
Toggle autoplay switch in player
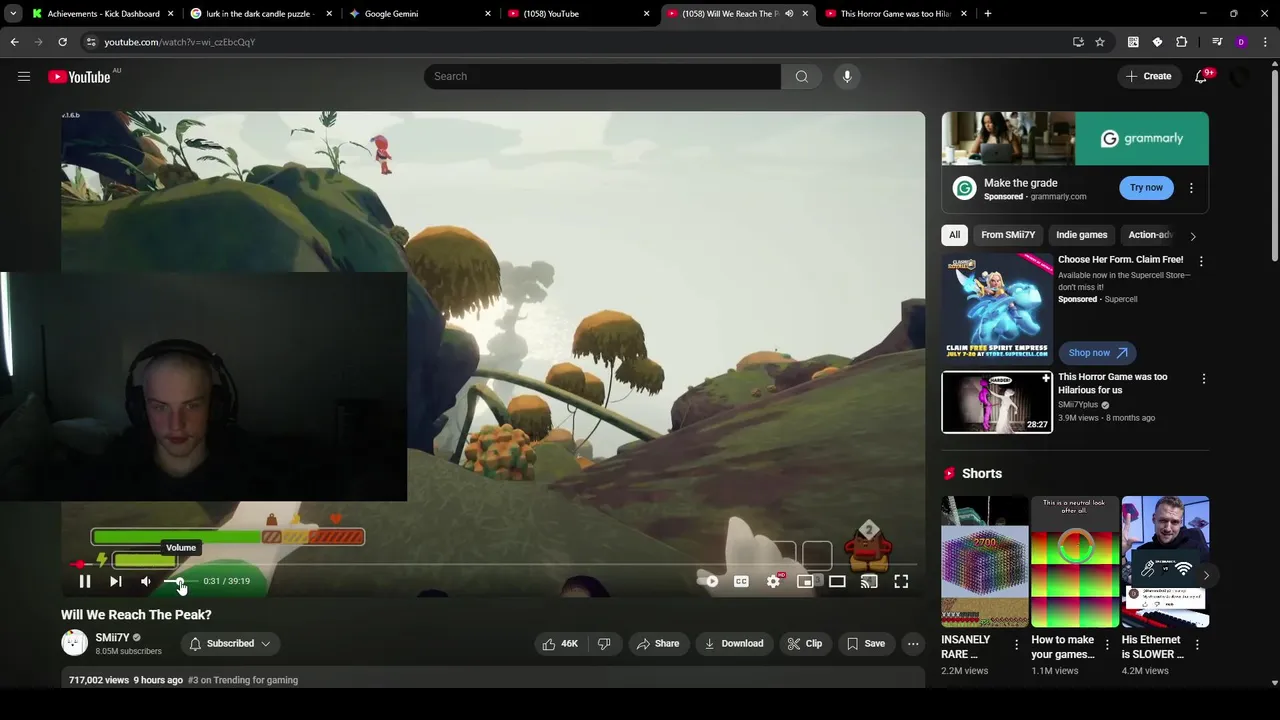pyautogui.click(x=711, y=581)
